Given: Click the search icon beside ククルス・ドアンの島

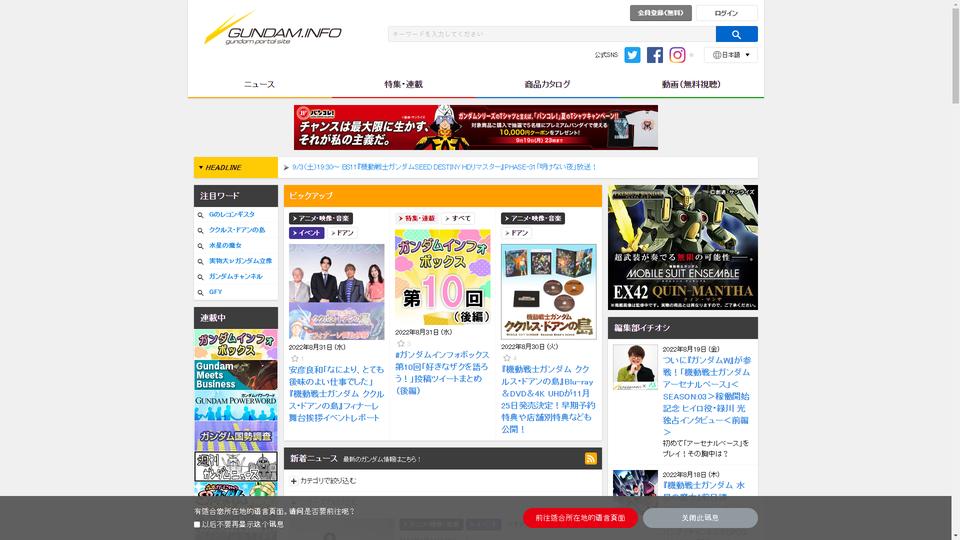Looking at the screenshot, I should 200,231.
